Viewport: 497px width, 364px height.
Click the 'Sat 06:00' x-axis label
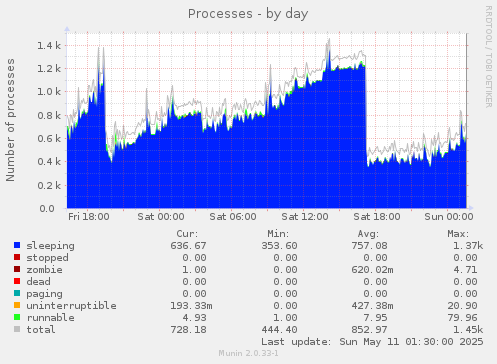tap(233, 217)
